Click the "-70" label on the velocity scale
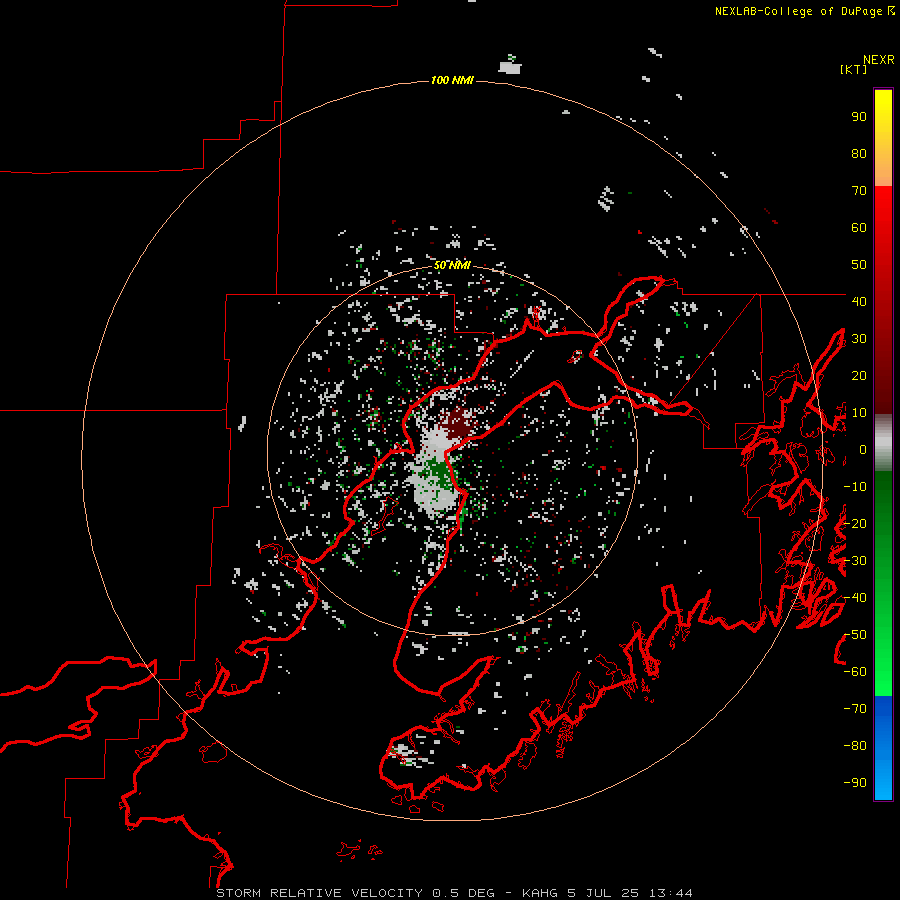900x900 pixels. click(x=855, y=709)
